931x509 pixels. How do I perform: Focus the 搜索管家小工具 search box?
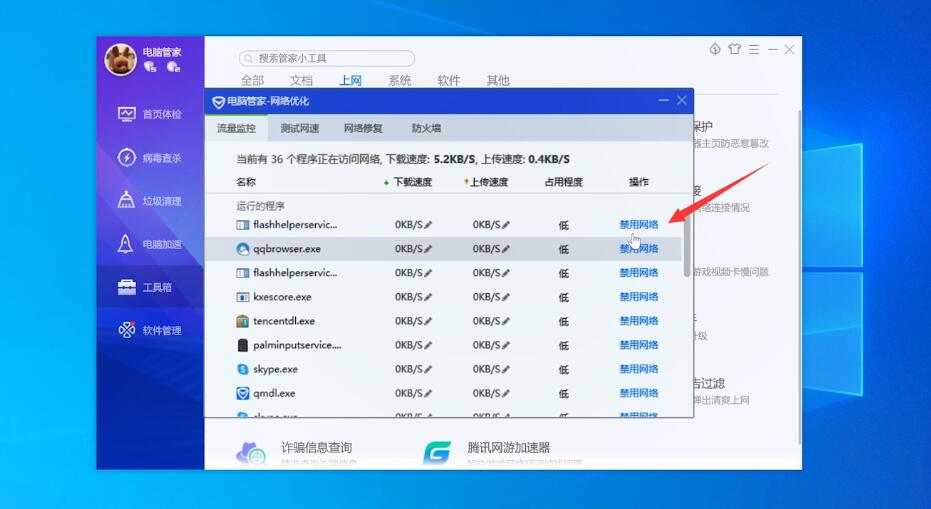pos(327,58)
